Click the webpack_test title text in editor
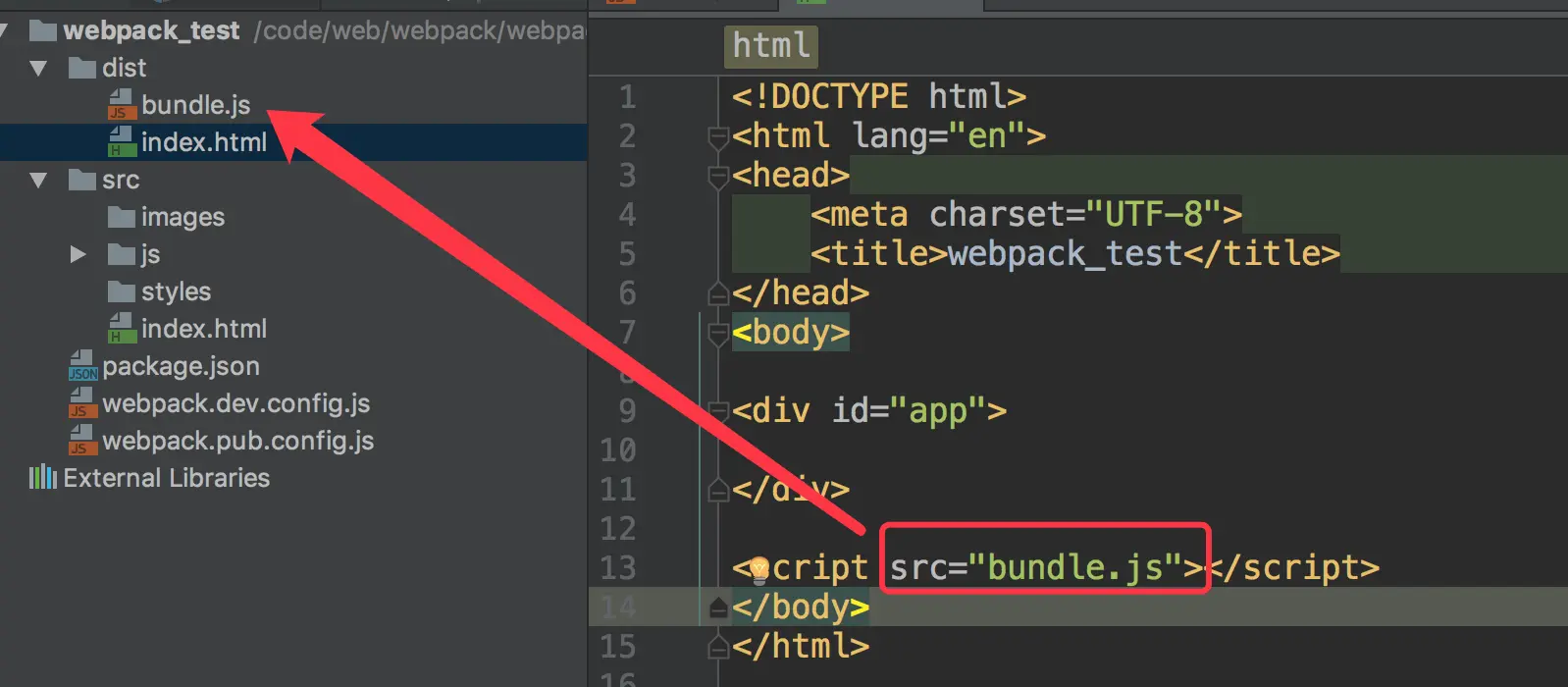 coord(1065,254)
